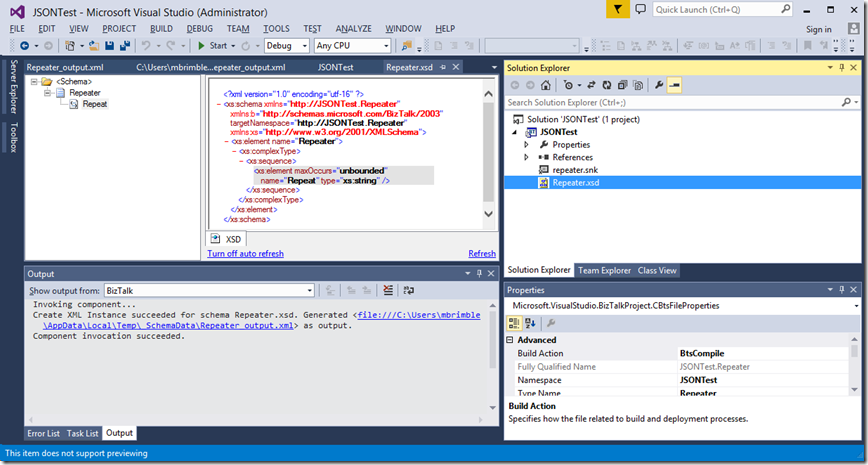This screenshot has width=868, height=465.
Task: Pin the Output panel with auto-hide icon
Action: pyautogui.click(x=480, y=274)
